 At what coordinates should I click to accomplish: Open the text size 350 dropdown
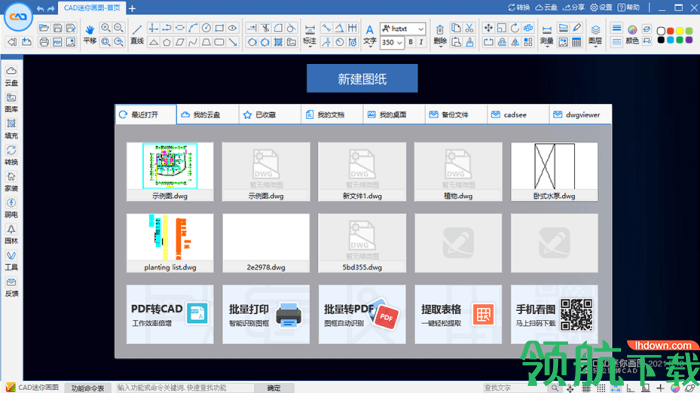point(392,42)
